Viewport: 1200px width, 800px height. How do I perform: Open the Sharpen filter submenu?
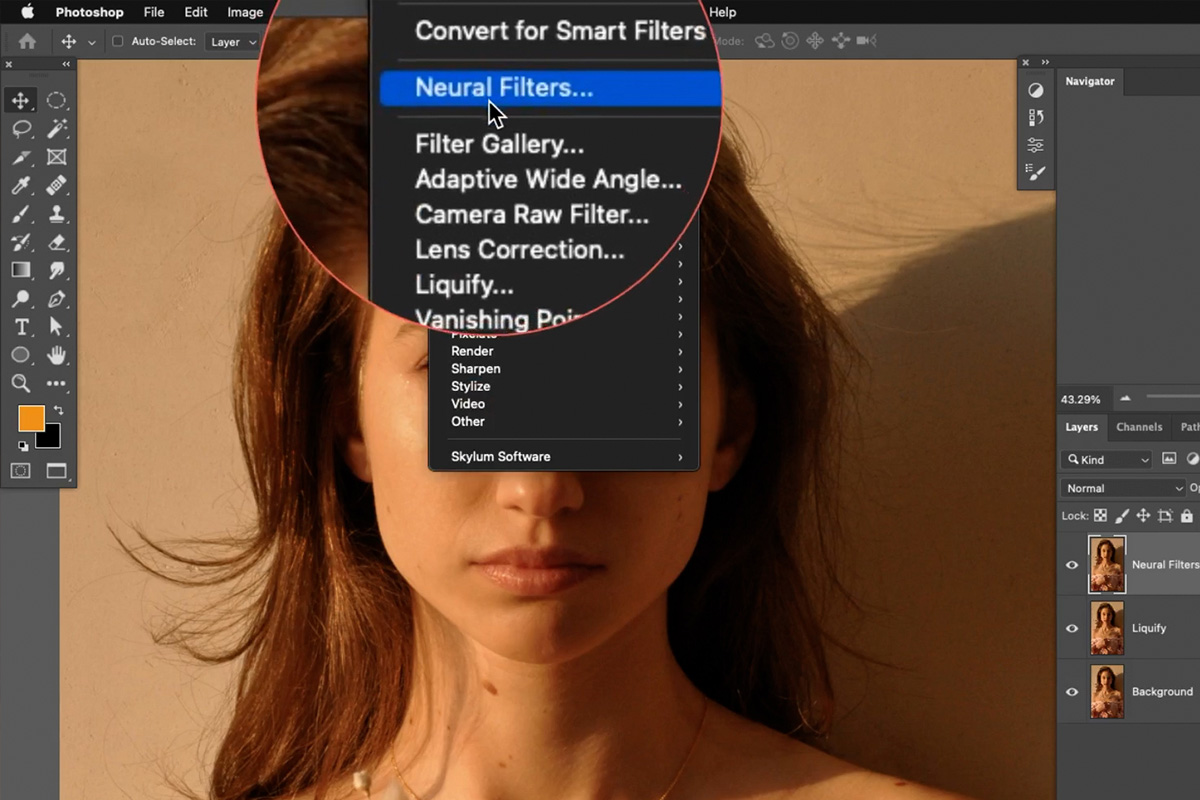(x=564, y=369)
